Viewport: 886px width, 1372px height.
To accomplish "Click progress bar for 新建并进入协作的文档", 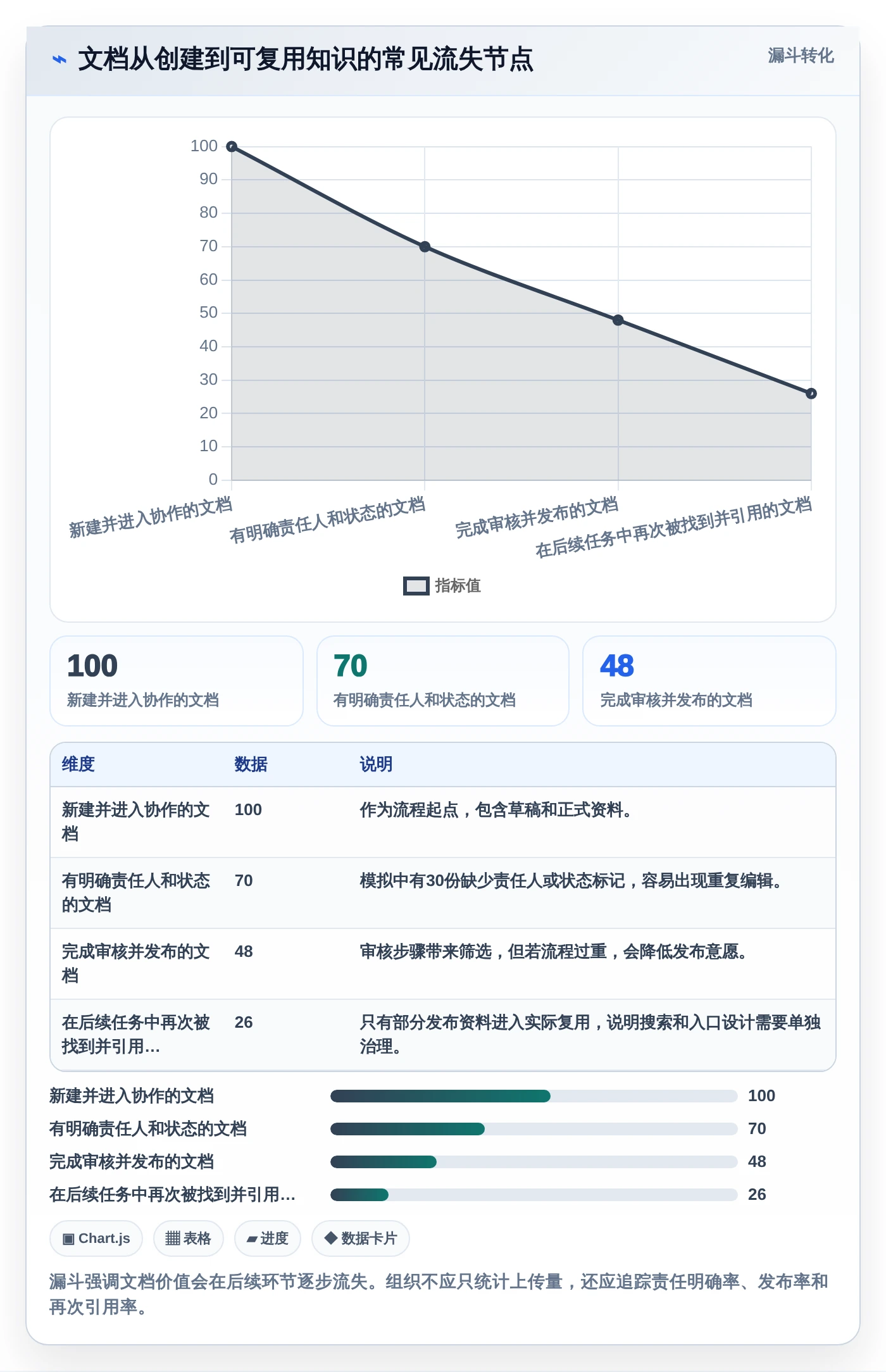I will click(533, 1096).
